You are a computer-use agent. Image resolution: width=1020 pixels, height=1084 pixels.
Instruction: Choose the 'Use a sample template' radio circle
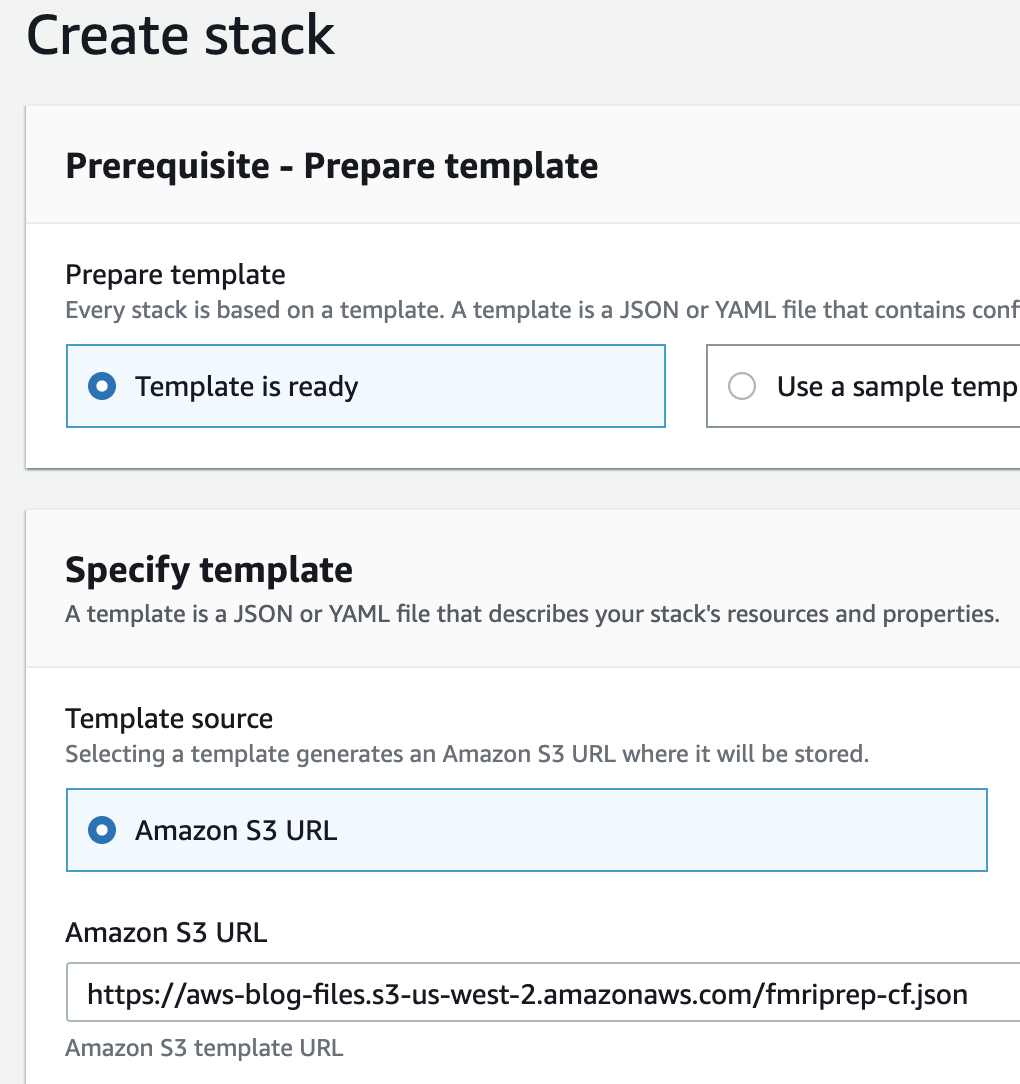pyautogui.click(x=742, y=386)
